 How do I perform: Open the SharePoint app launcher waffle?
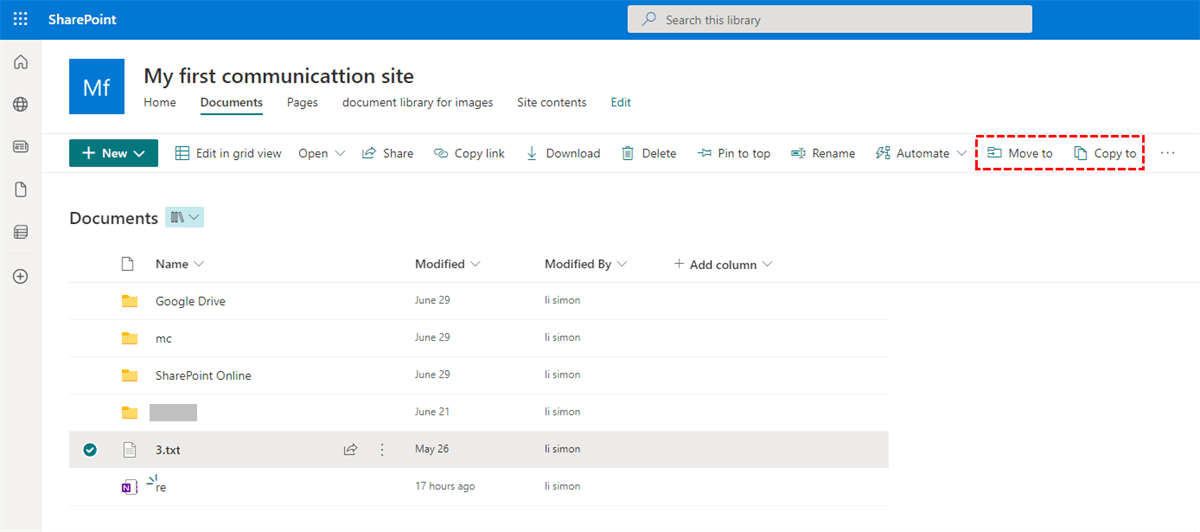(20, 20)
